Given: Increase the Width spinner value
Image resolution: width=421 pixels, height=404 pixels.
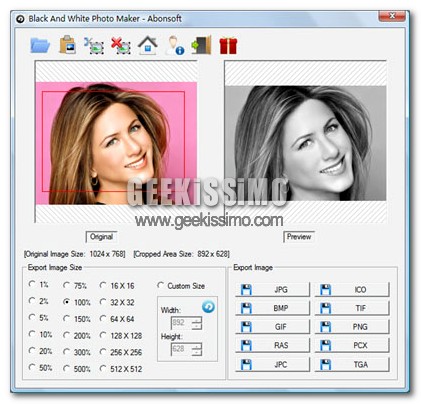Looking at the screenshot, I should click(x=197, y=320).
